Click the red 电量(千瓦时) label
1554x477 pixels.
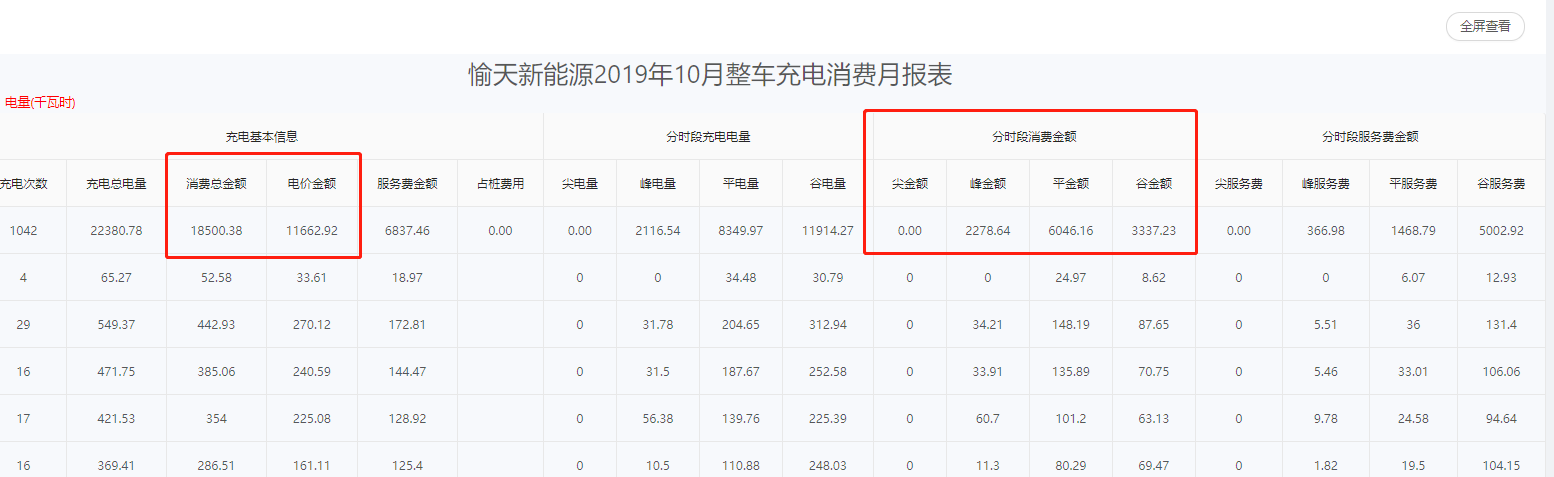tap(40, 102)
